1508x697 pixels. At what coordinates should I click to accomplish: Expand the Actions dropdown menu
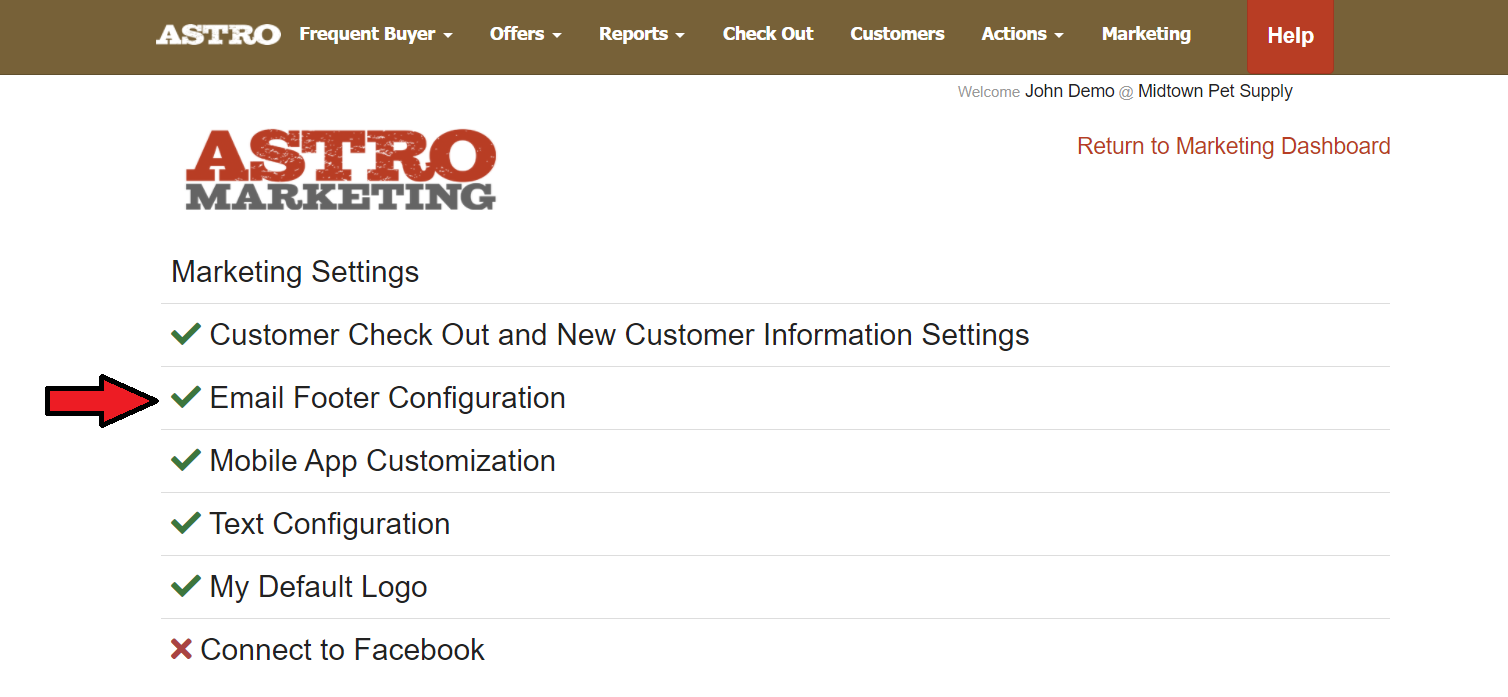point(1022,34)
